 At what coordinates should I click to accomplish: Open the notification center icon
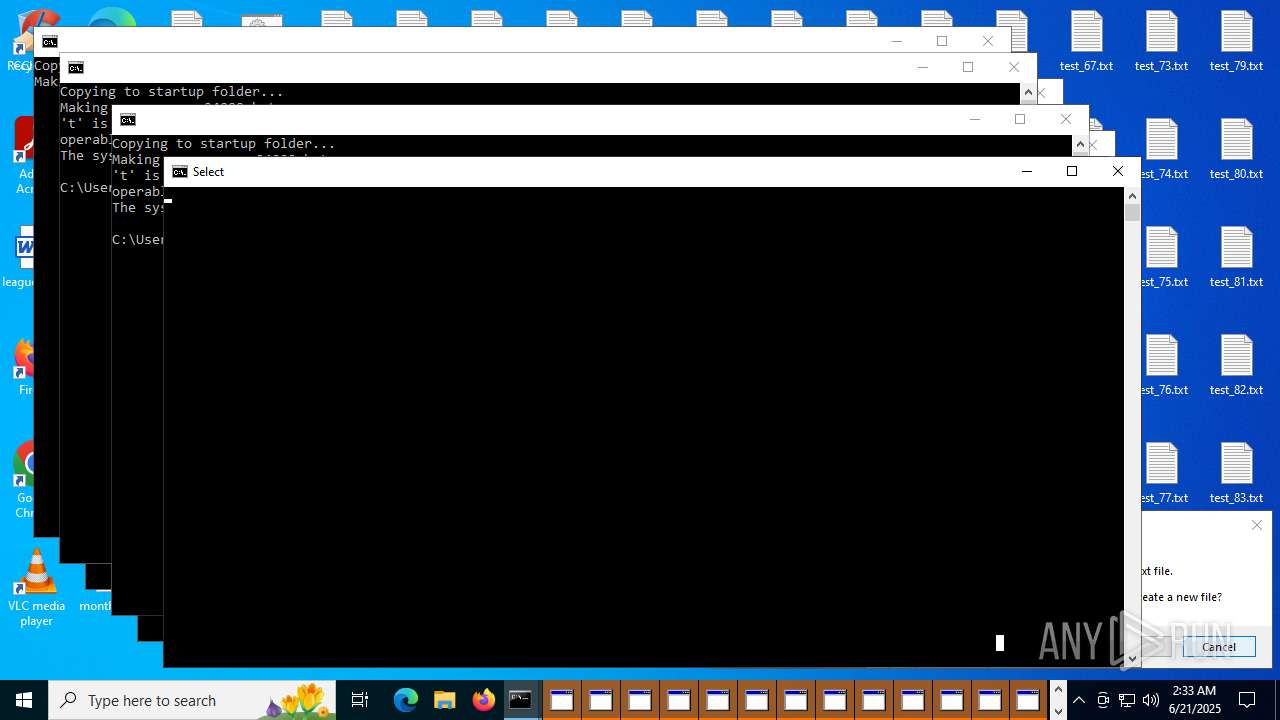(x=1247, y=700)
